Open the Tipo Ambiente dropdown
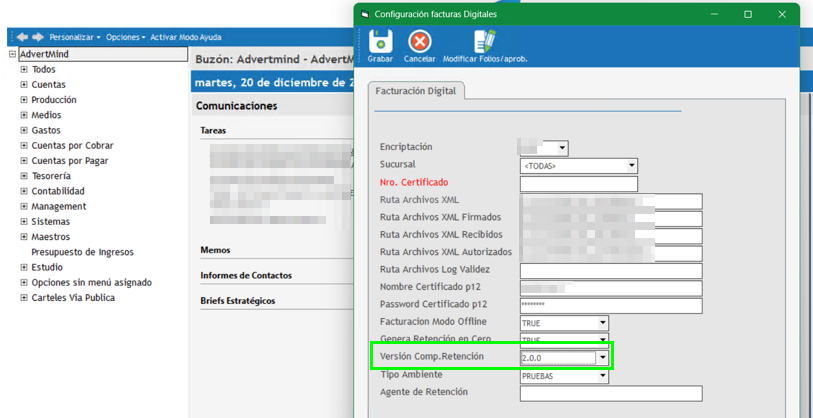813x418 pixels. [602, 375]
